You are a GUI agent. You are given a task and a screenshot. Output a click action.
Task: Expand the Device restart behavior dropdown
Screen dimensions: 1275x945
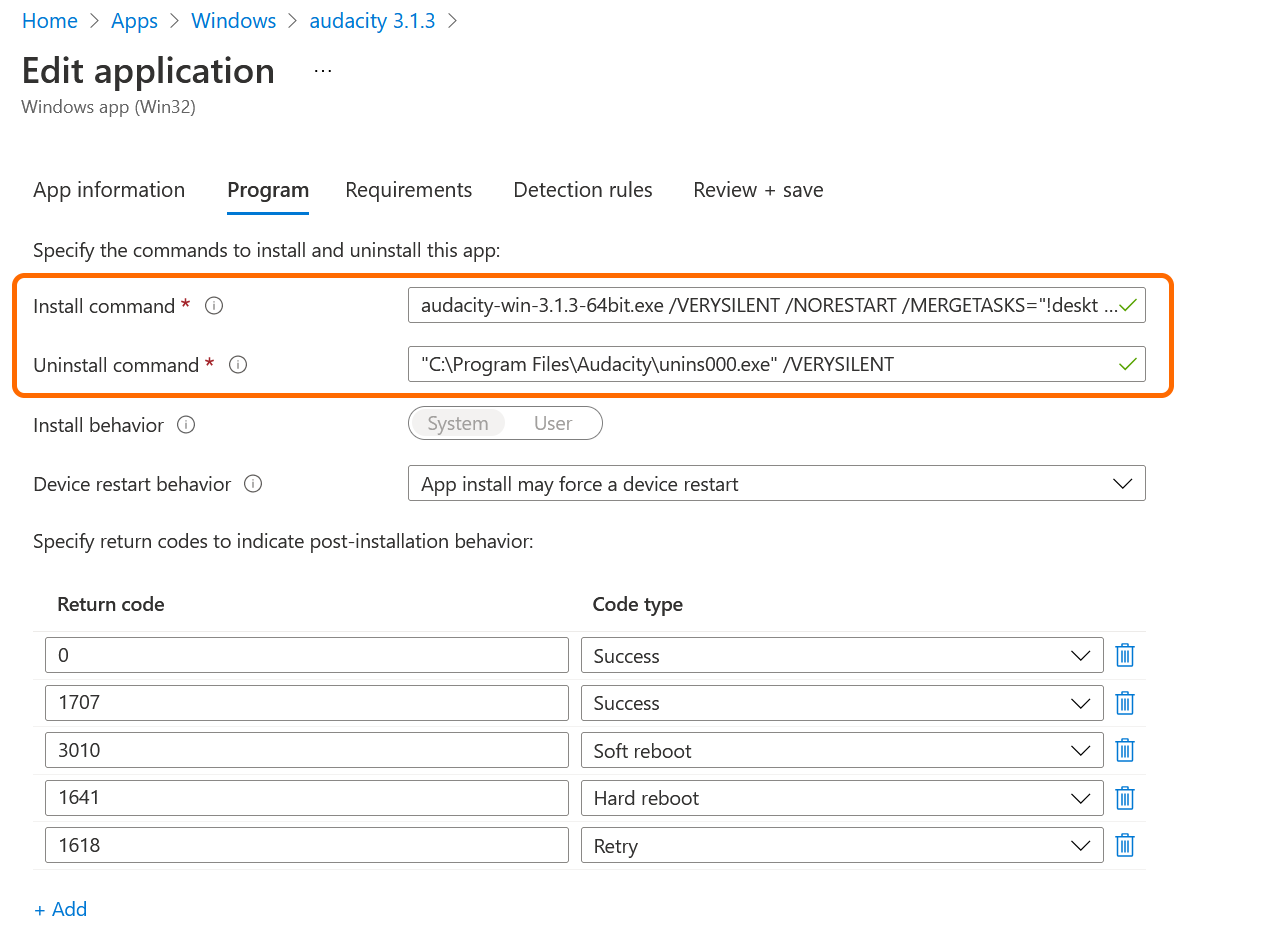pos(776,484)
